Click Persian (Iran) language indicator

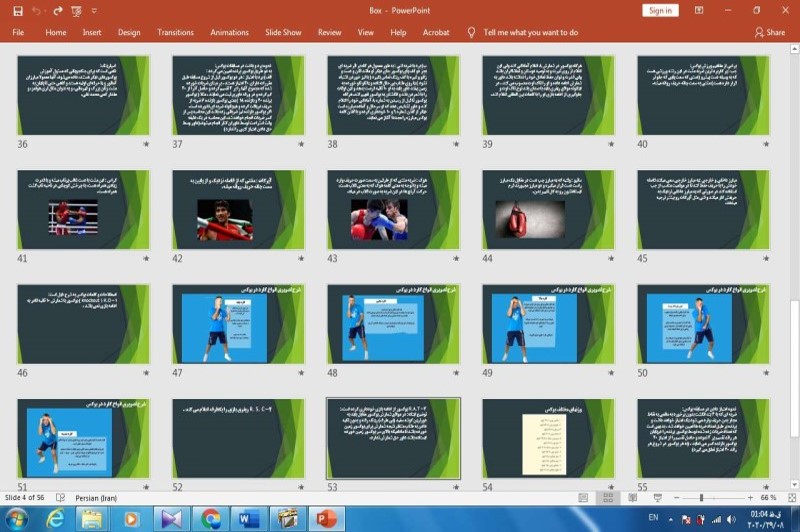(102, 497)
